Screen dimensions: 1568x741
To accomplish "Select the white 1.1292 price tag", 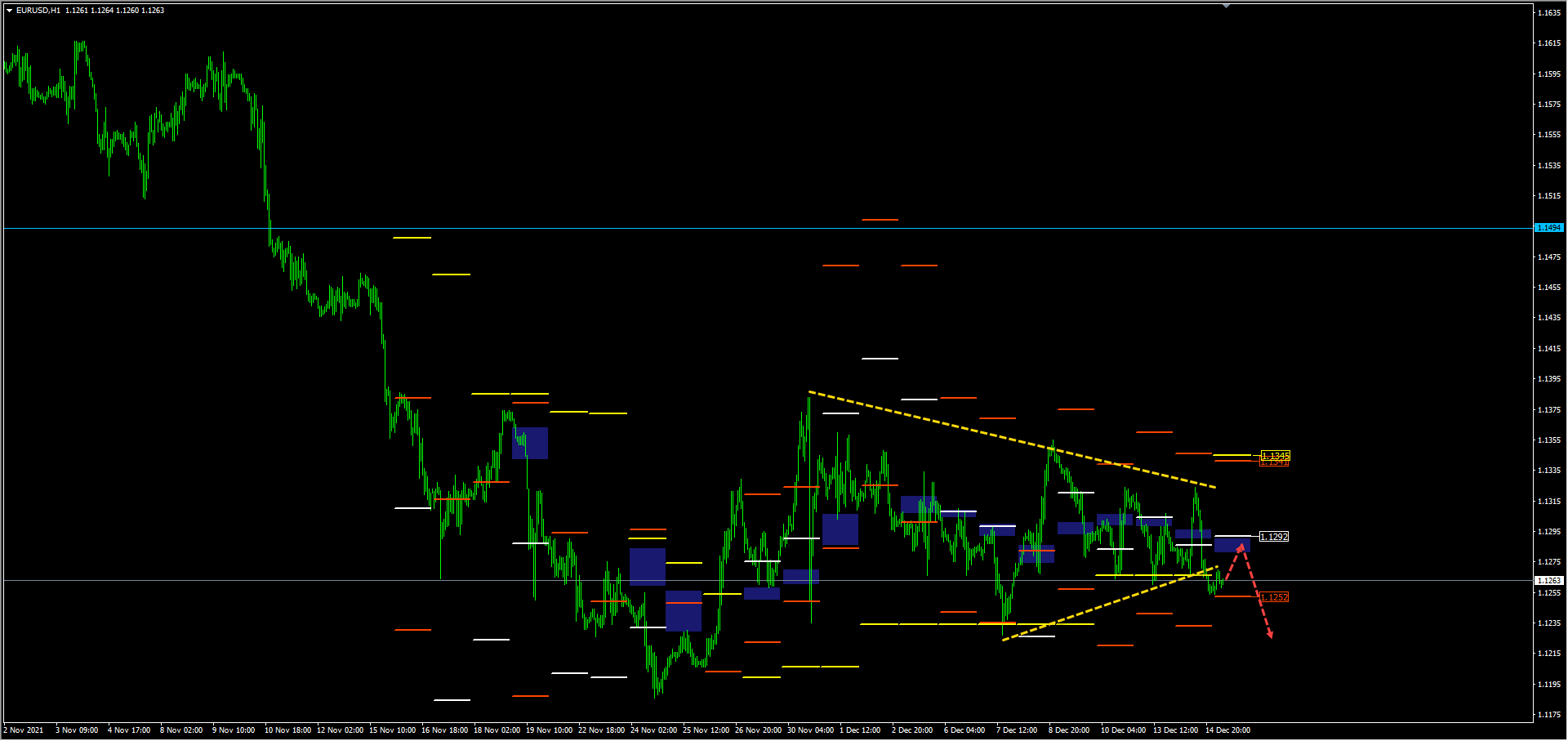I will [x=1274, y=537].
